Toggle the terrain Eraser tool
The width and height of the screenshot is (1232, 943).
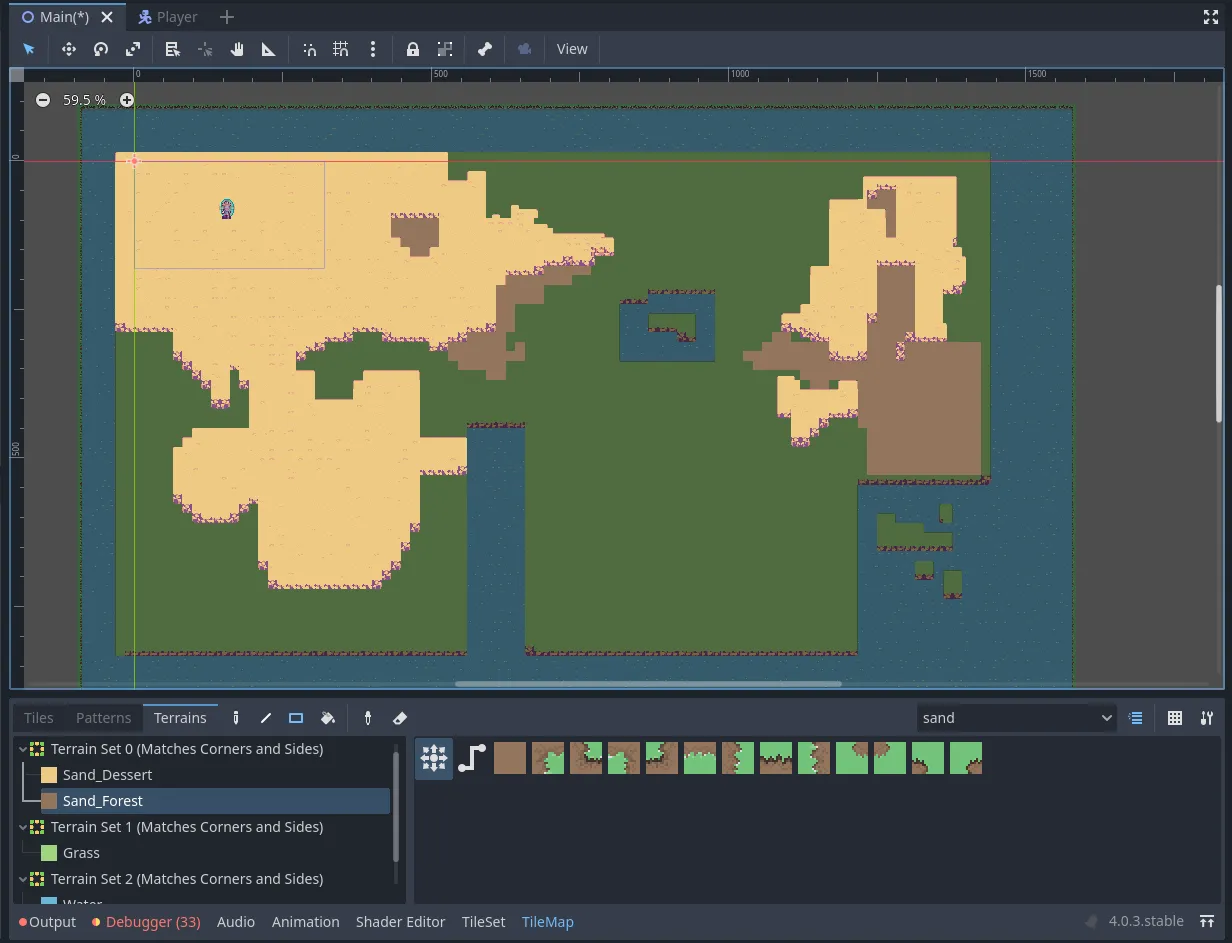tap(399, 718)
